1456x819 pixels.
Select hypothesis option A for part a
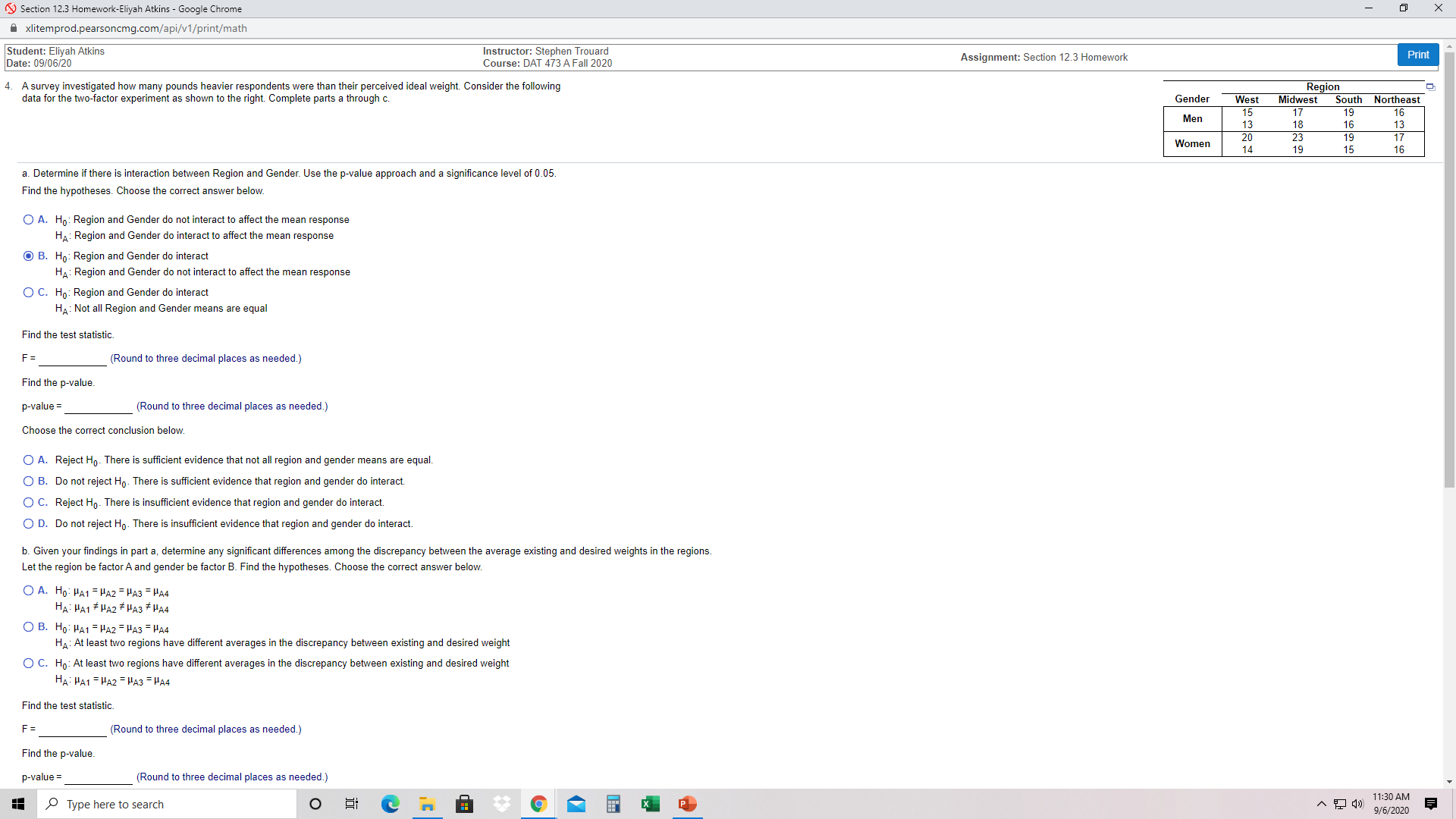pyautogui.click(x=28, y=220)
